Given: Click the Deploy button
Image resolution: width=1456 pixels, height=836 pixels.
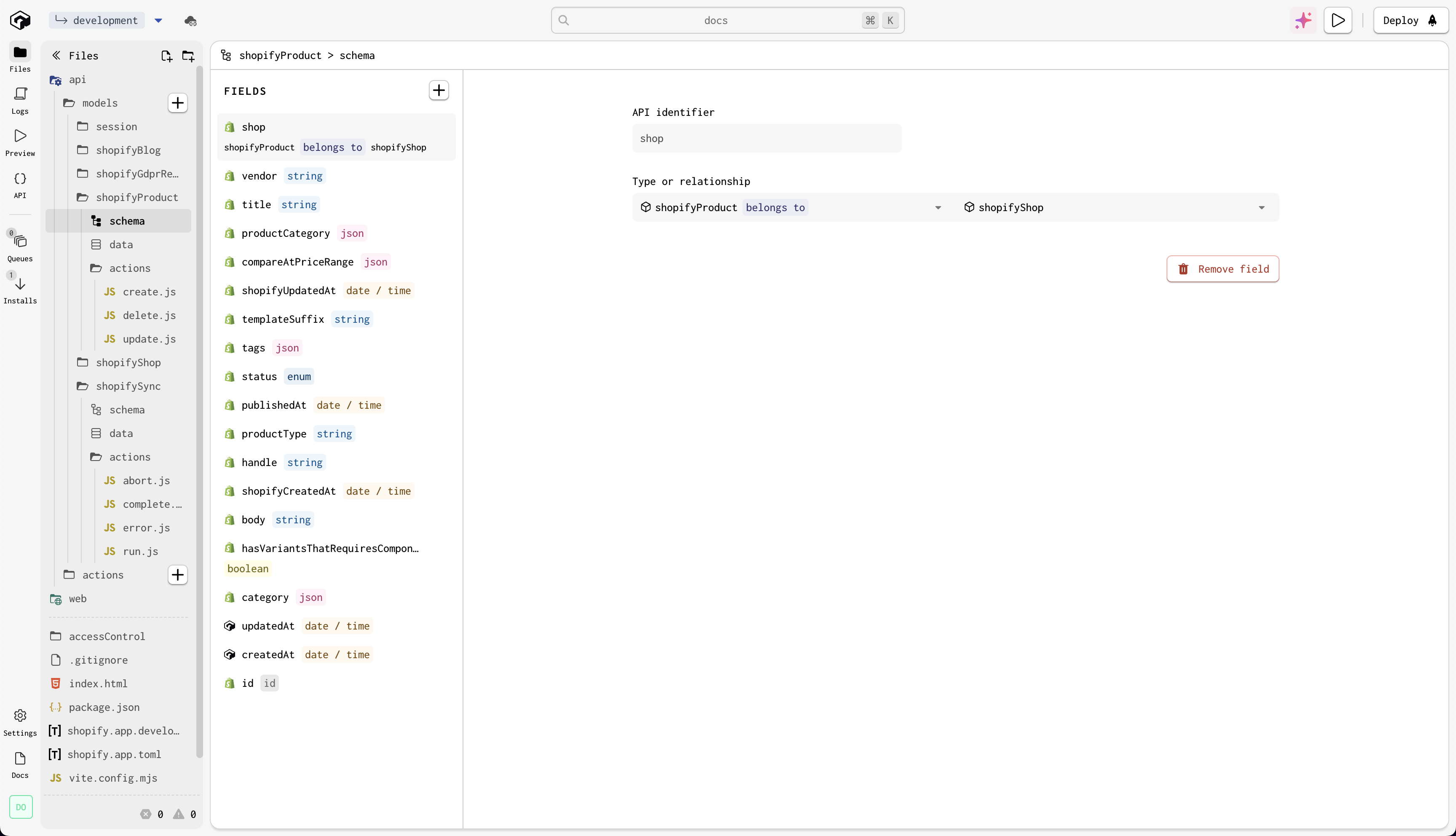Looking at the screenshot, I should tap(1410, 21).
